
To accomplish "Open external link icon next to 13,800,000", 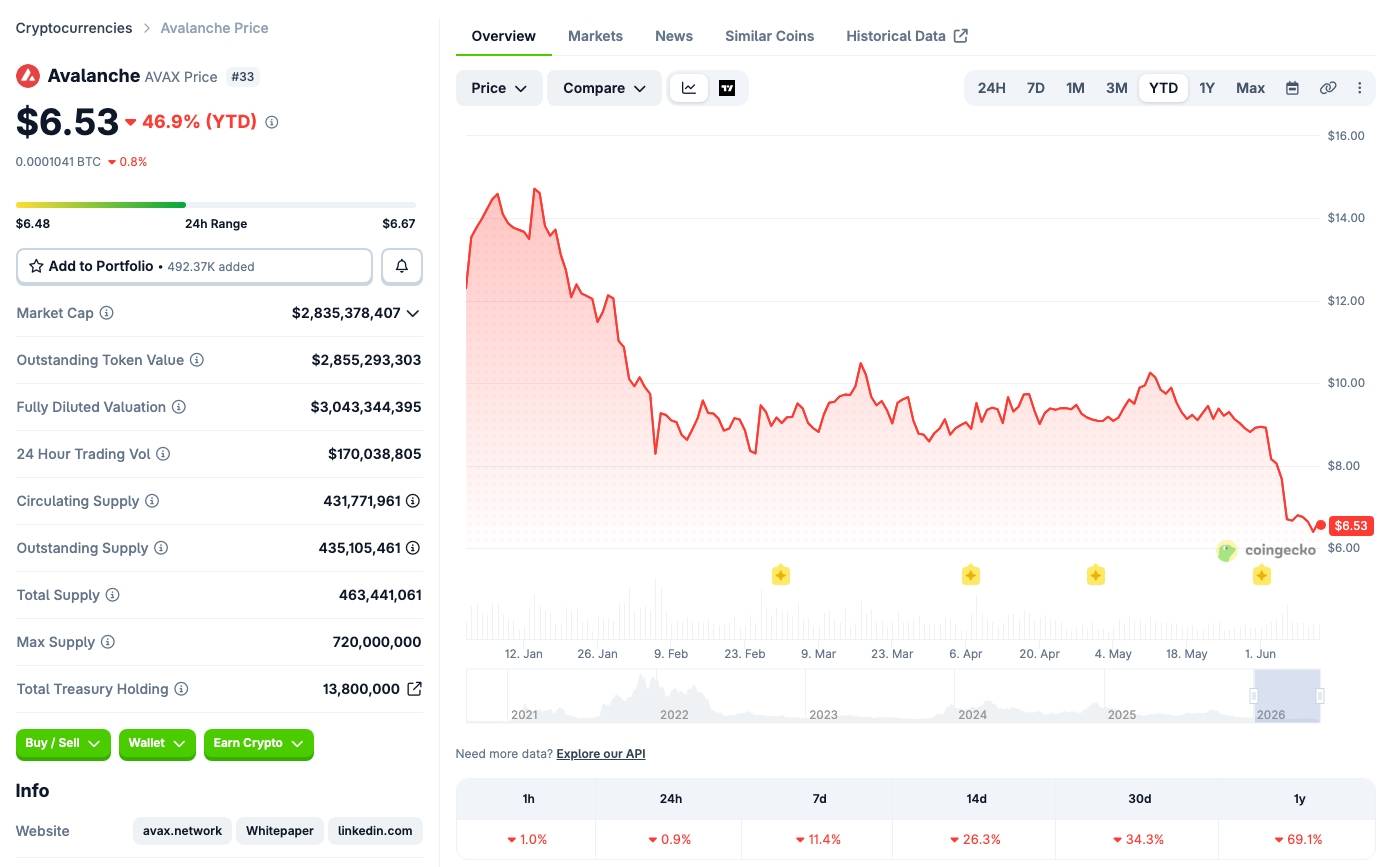I will pos(414,689).
